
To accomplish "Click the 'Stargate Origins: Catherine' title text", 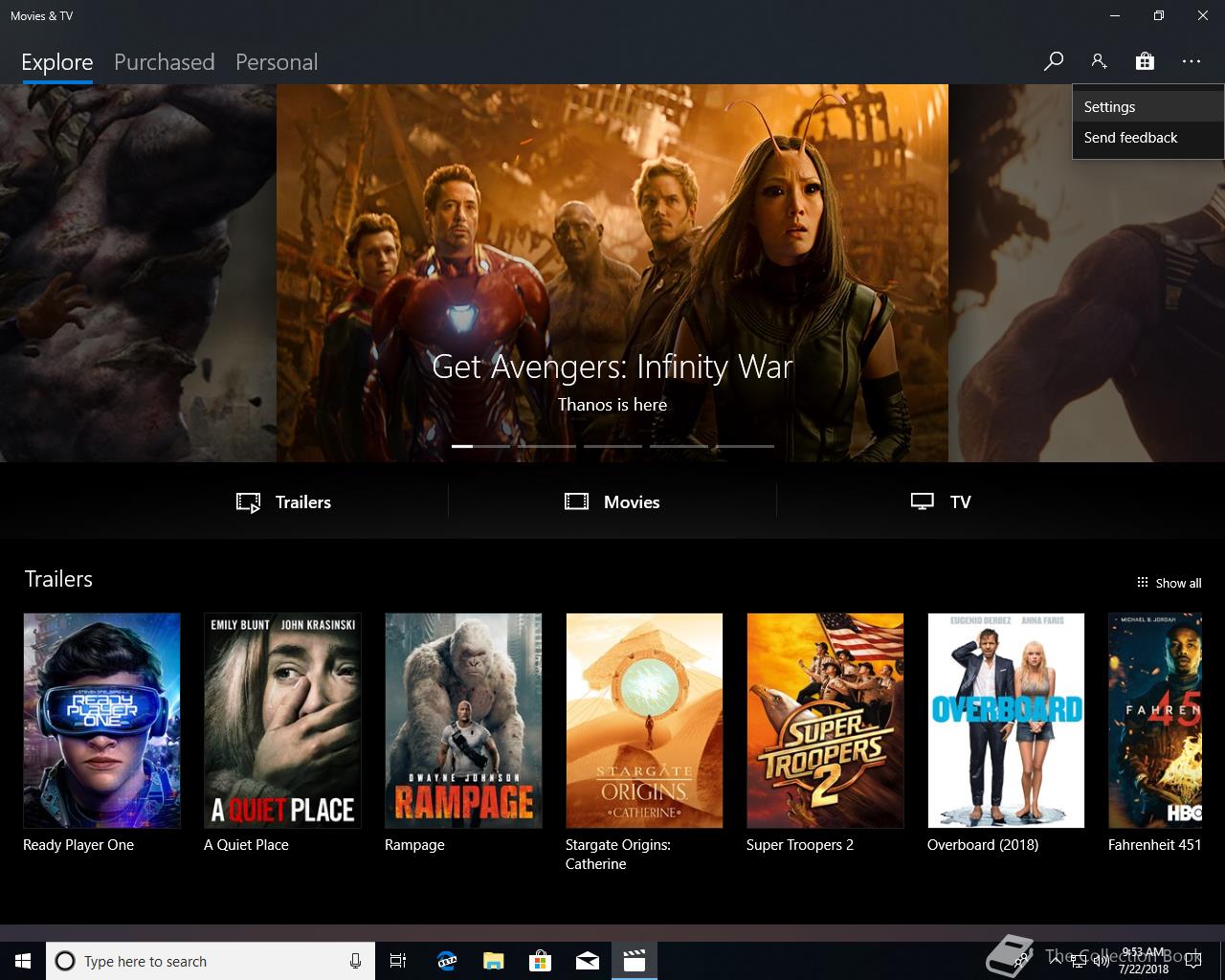I will (x=618, y=855).
